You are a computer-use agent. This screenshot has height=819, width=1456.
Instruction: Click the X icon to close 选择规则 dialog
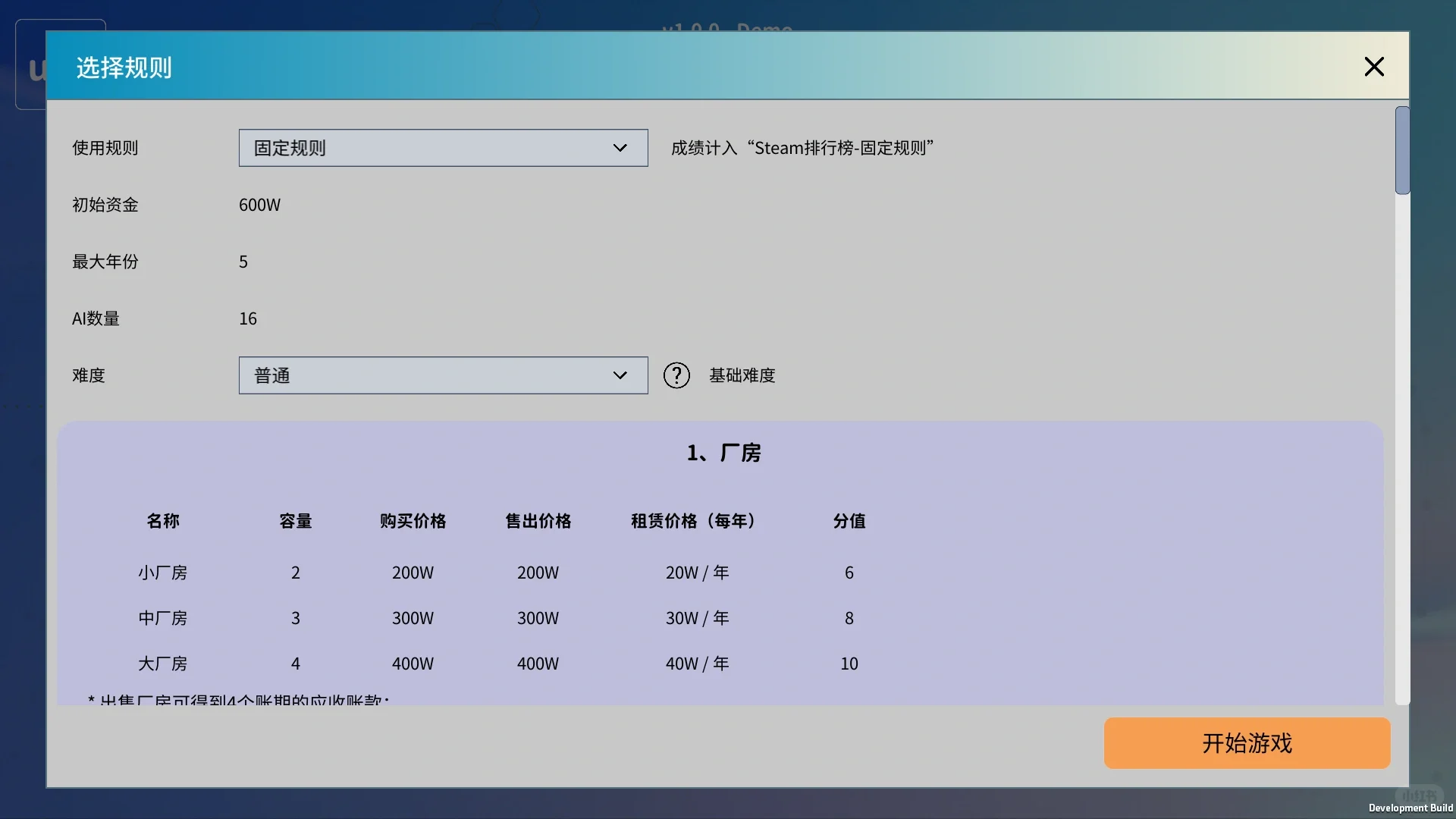1373,66
